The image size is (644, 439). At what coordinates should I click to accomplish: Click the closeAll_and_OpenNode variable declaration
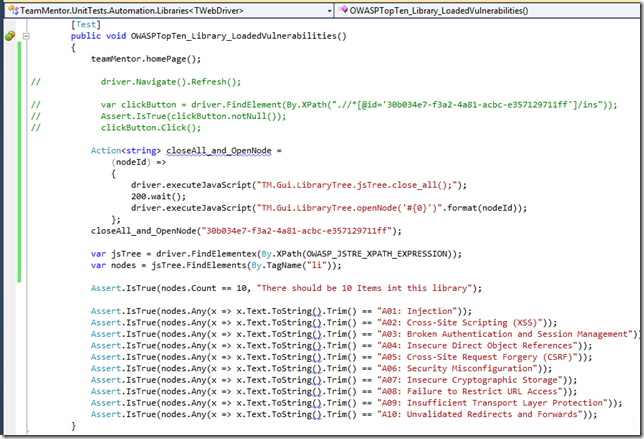point(218,151)
